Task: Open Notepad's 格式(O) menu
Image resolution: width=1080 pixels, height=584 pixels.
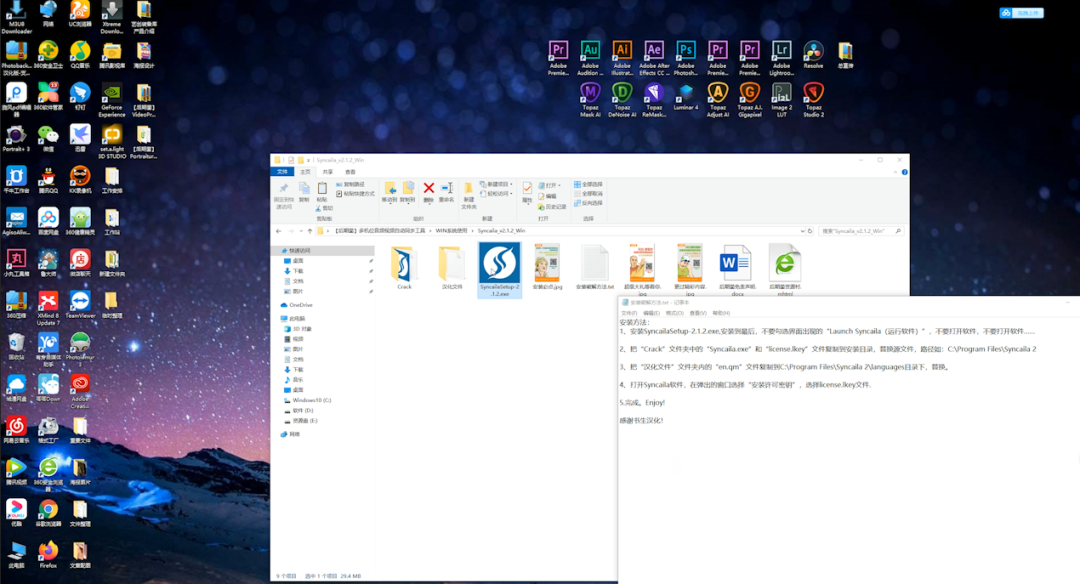Action: point(675,313)
